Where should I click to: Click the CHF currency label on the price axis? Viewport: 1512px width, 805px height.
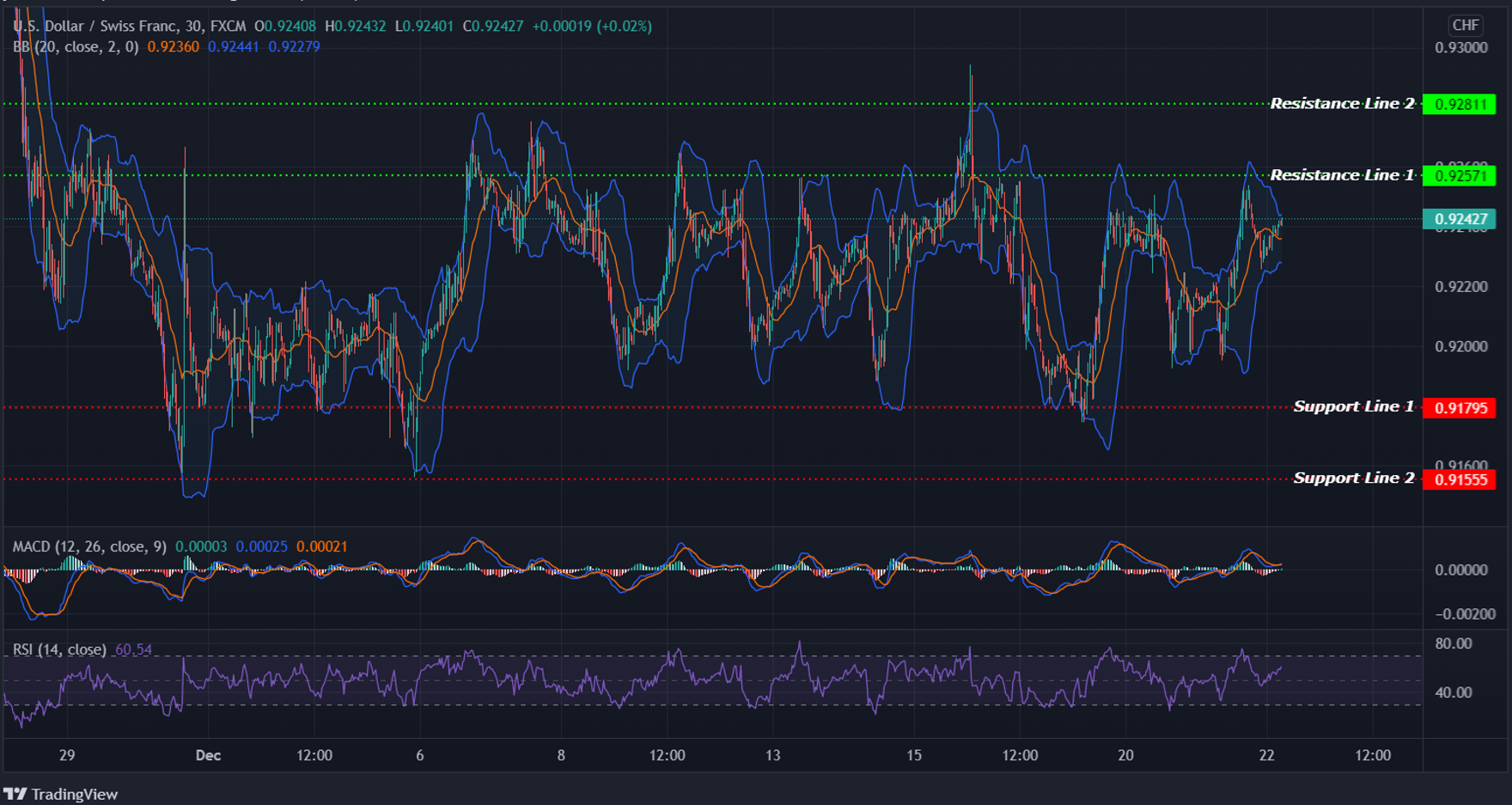(1465, 25)
